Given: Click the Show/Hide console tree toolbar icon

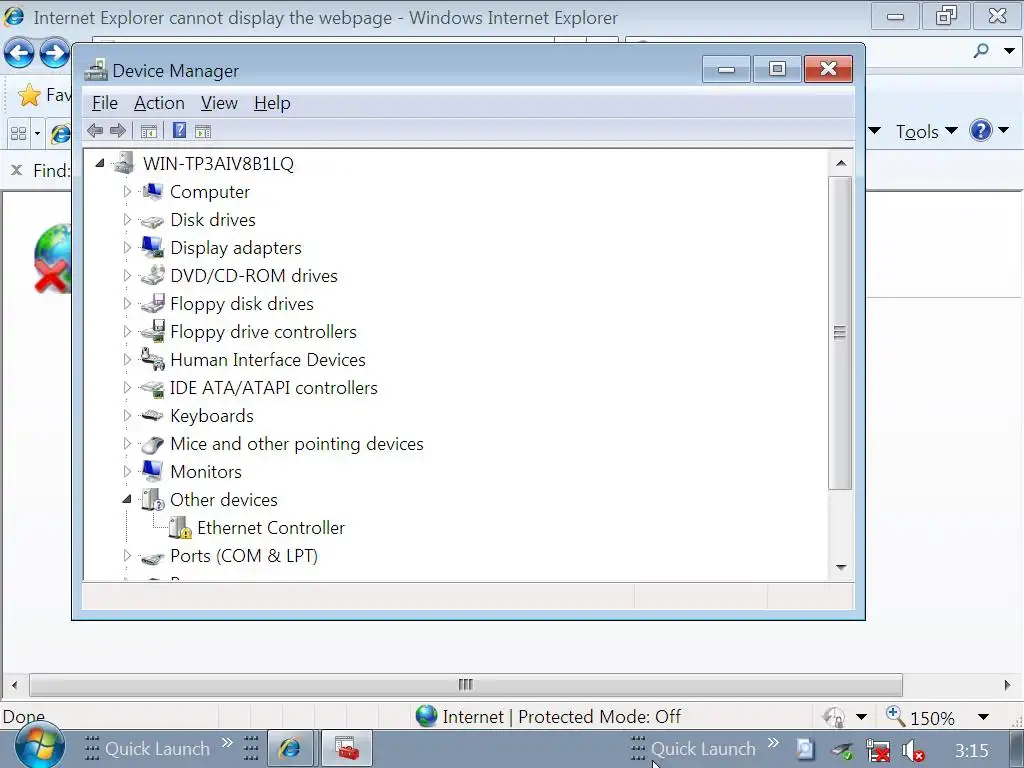Looking at the screenshot, I should point(149,131).
